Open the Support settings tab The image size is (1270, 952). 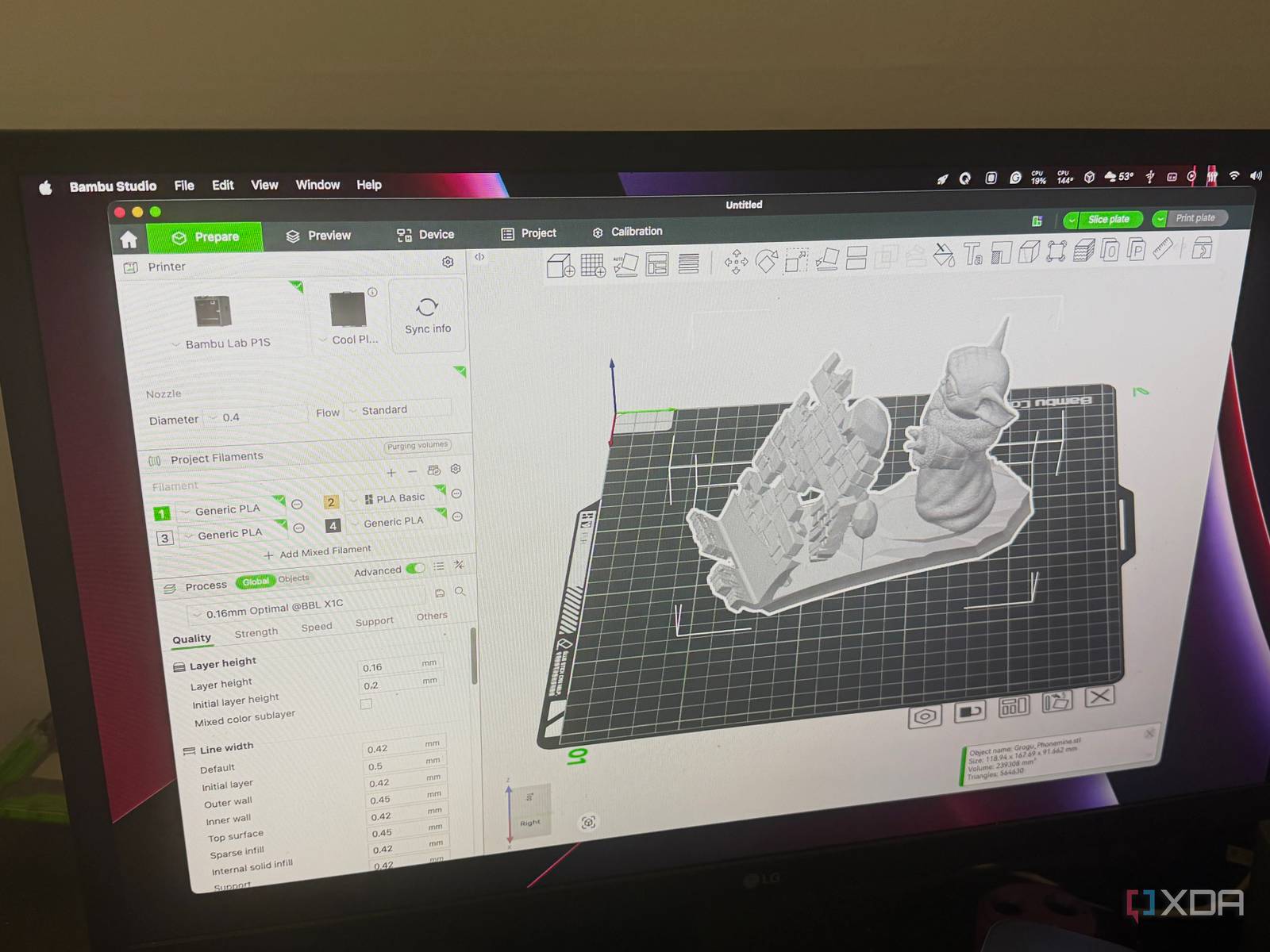click(x=375, y=621)
